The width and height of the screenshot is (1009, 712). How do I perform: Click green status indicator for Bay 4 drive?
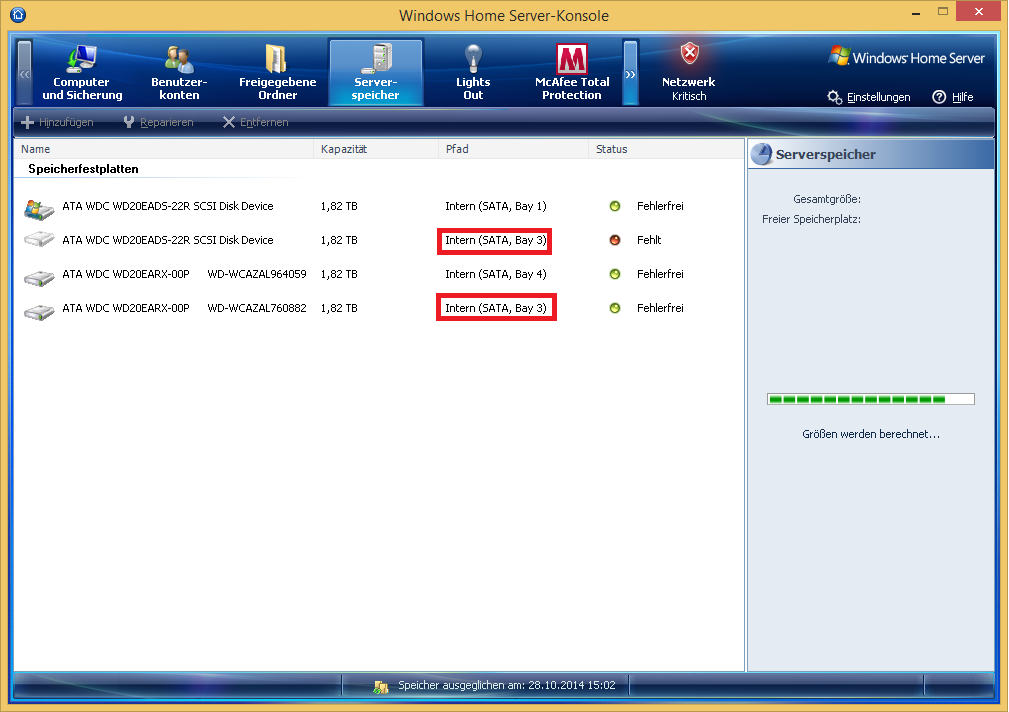615,274
